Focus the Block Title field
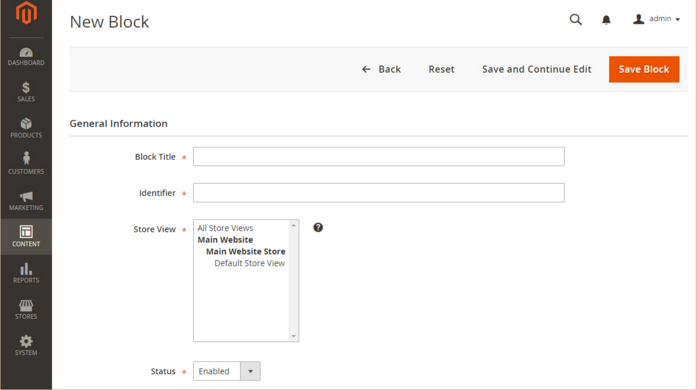Image resolution: width=697 pixels, height=390 pixels. click(x=379, y=157)
